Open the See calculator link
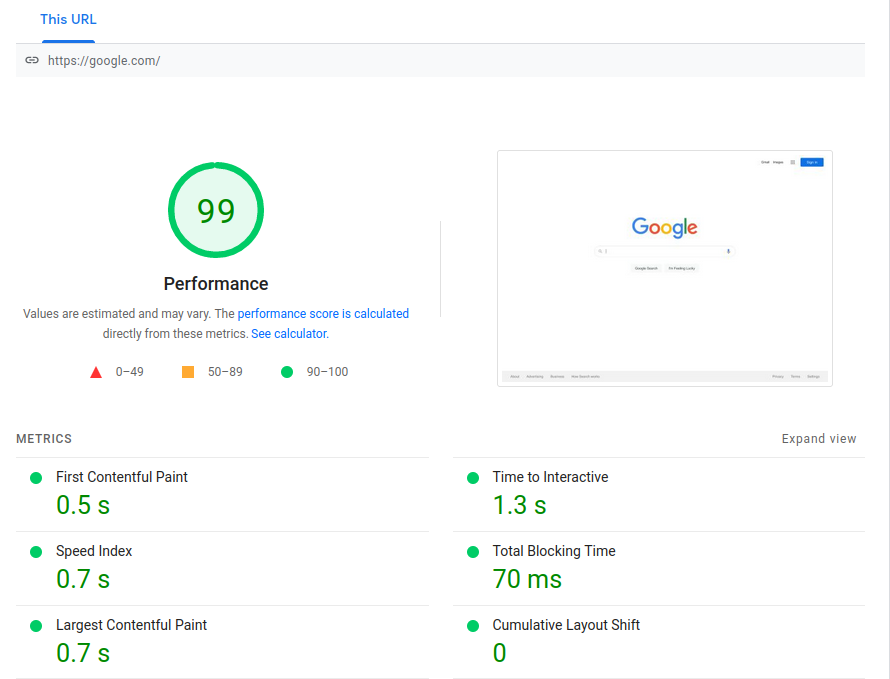This screenshot has height=679, width=890. 289,333
